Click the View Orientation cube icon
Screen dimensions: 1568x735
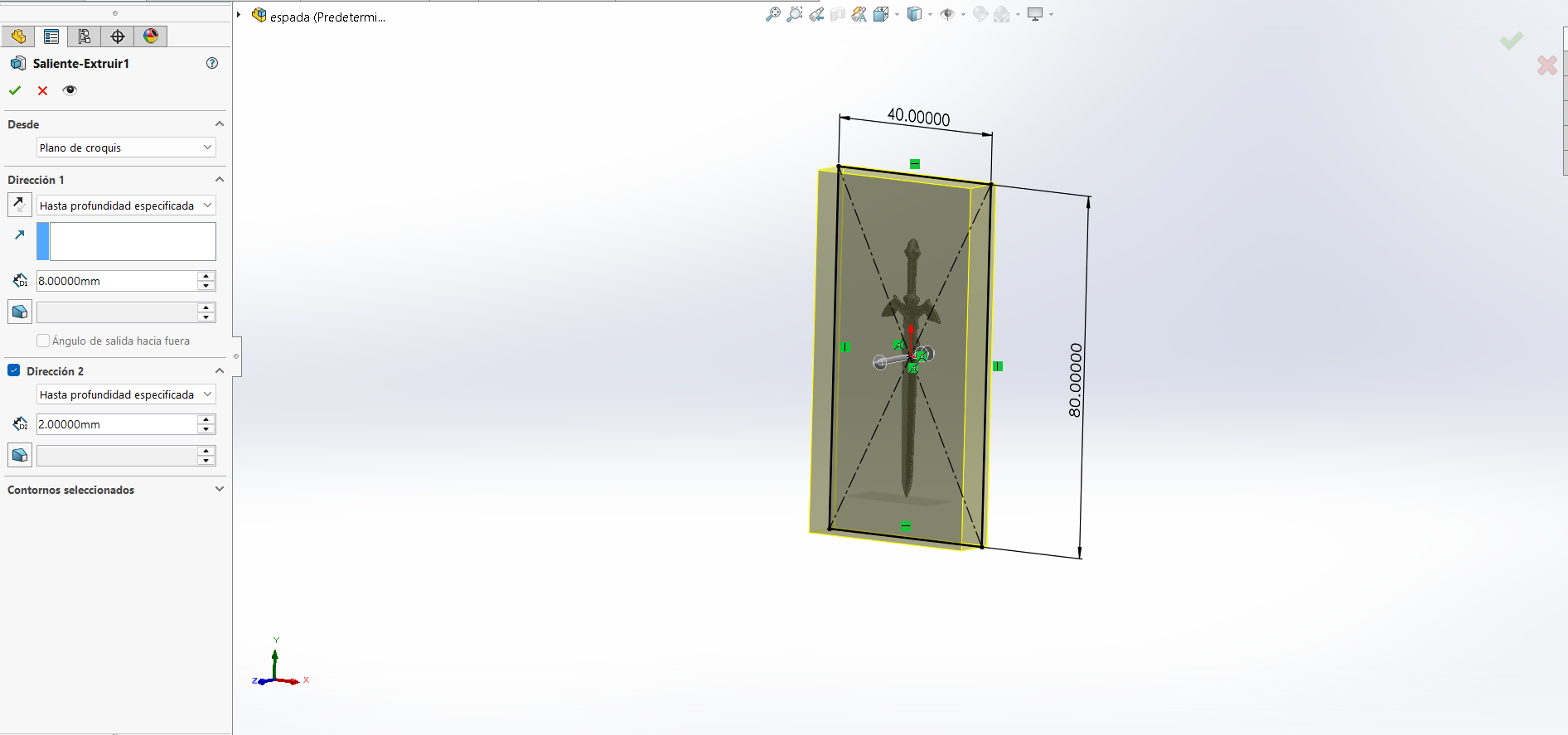tap(880, 14)
